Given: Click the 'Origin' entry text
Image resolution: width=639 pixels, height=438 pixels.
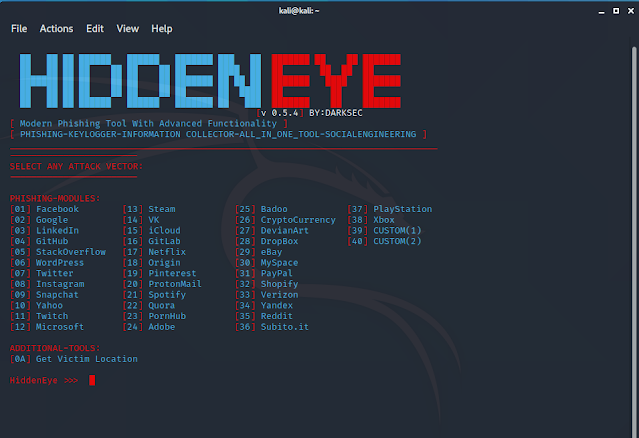Looking at the screenshot, I should point(164,263).
